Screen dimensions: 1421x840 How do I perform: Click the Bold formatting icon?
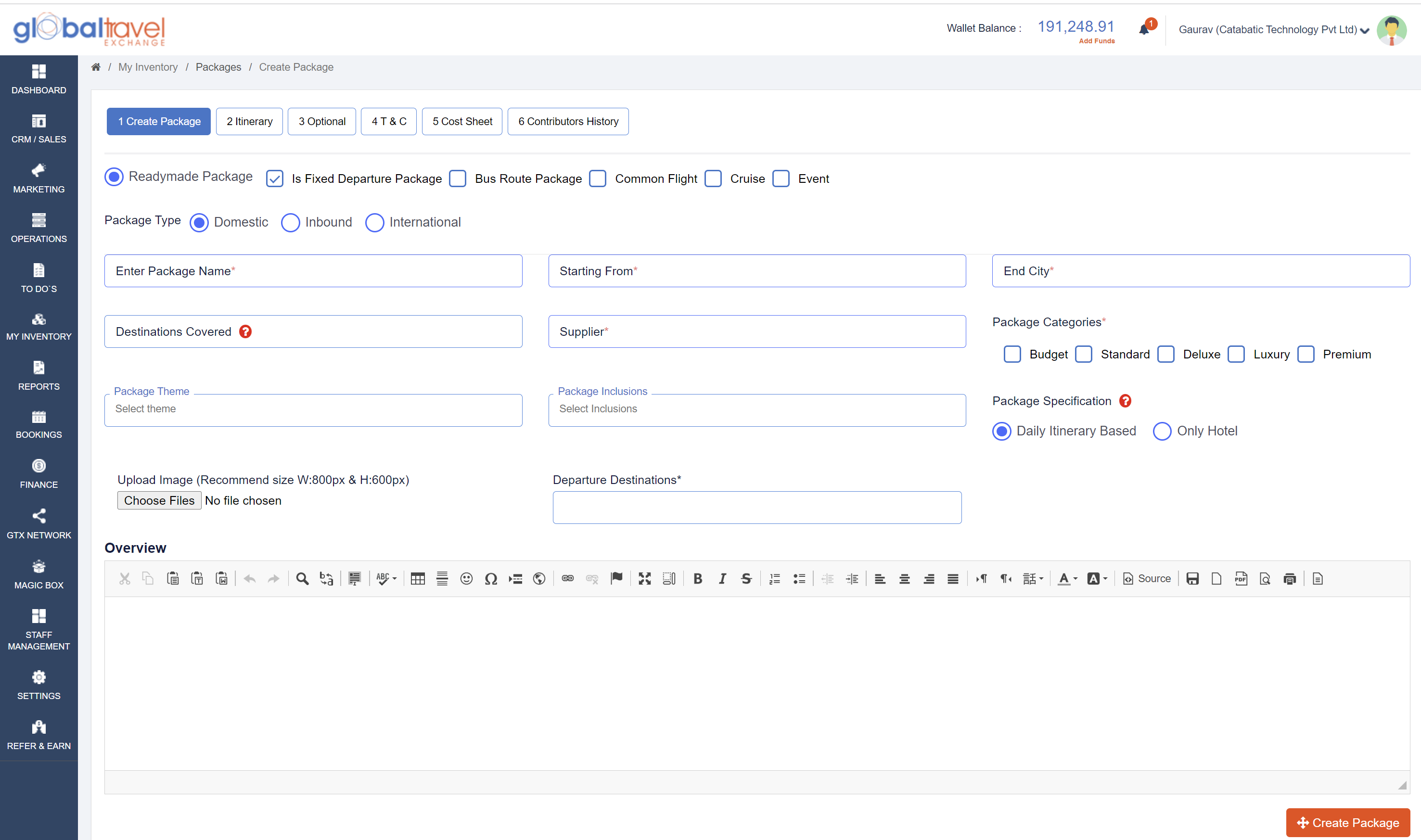(x=697, y=578)
